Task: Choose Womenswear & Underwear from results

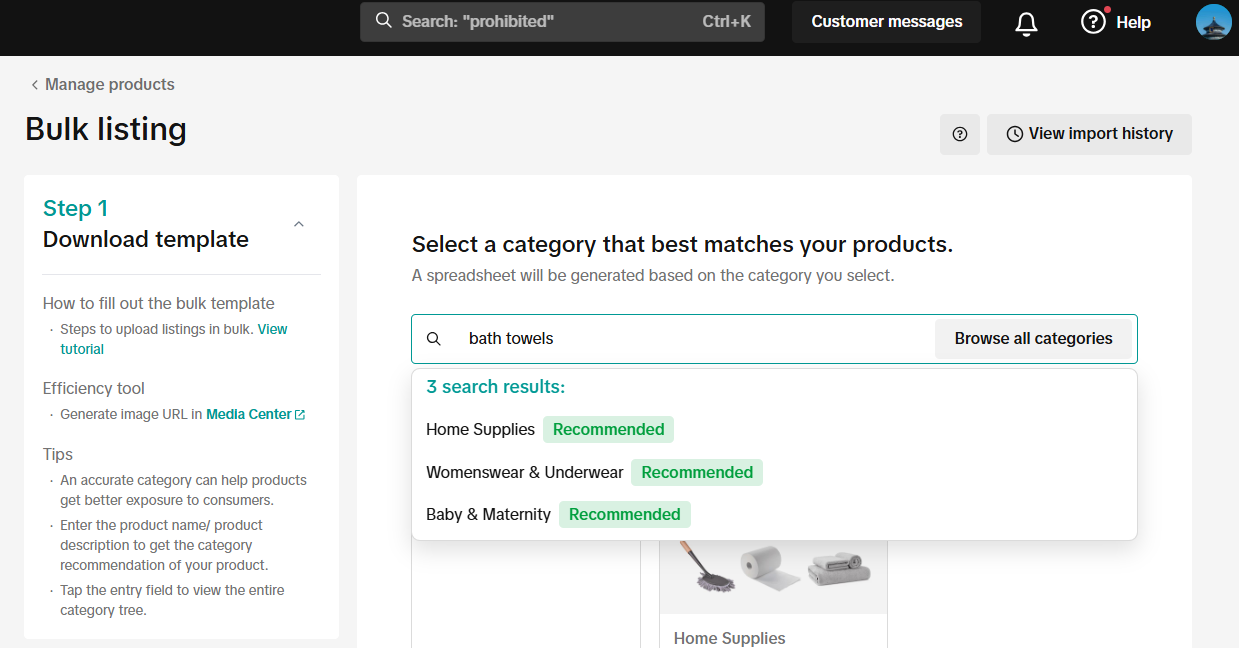Action: point(524,473)
